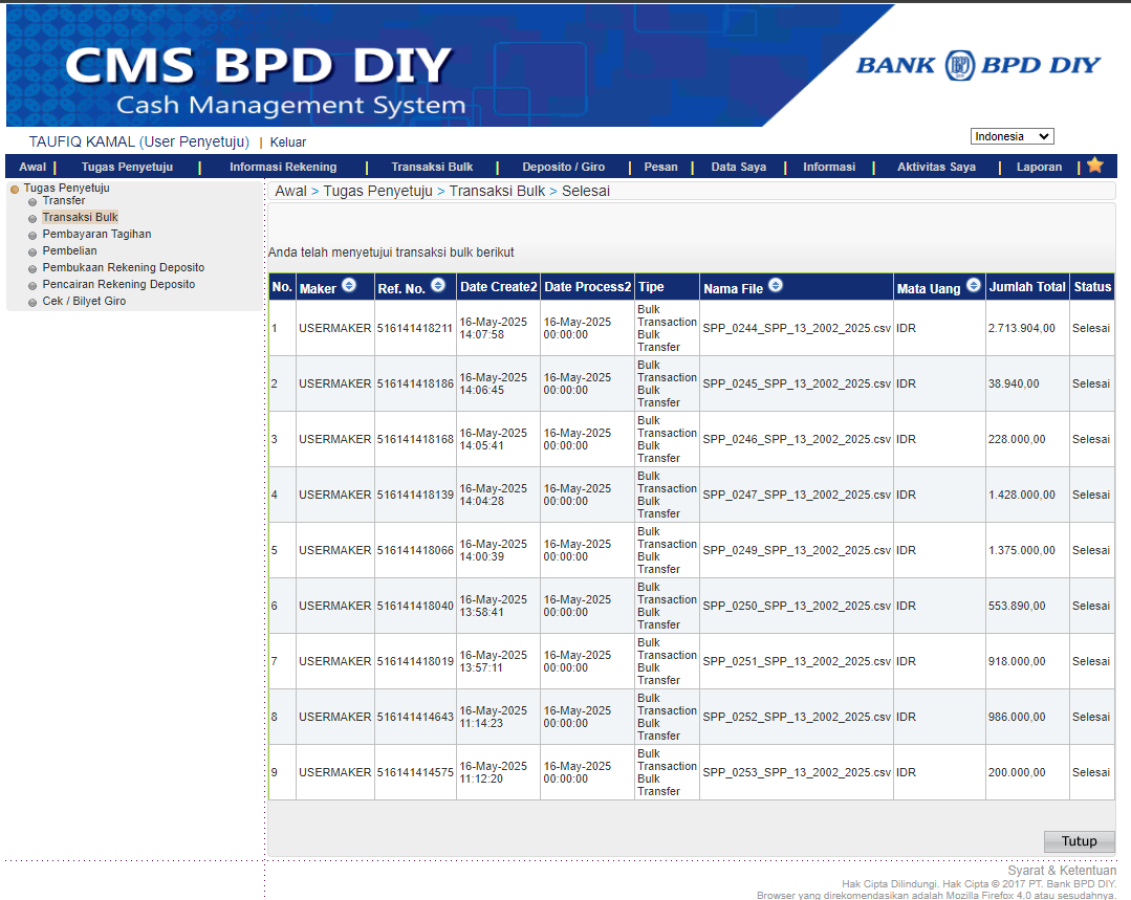Click the star favorites icon in menu bar

click(x=1095, y=165)
